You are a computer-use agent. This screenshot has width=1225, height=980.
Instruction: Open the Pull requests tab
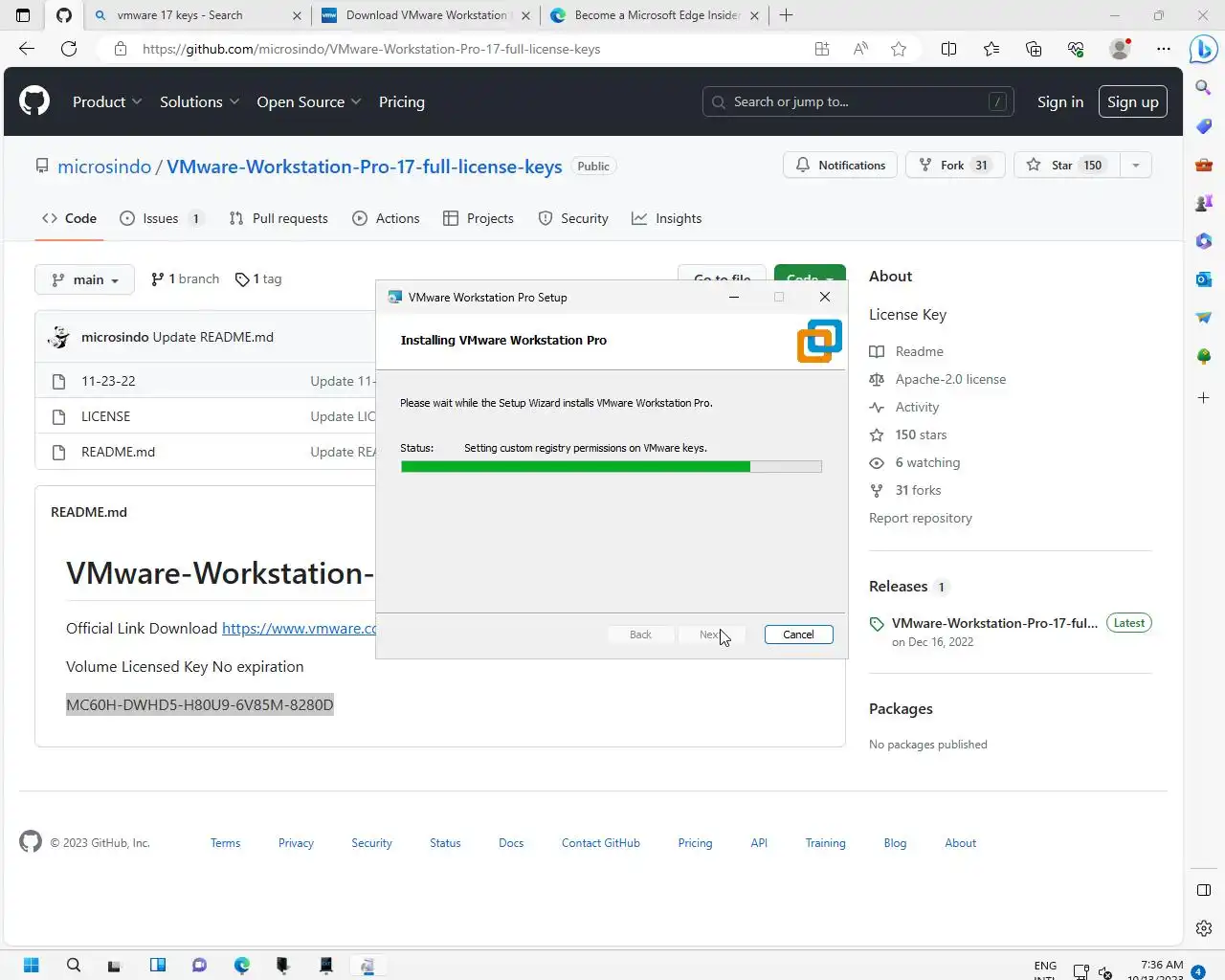[x=278, y=218]
